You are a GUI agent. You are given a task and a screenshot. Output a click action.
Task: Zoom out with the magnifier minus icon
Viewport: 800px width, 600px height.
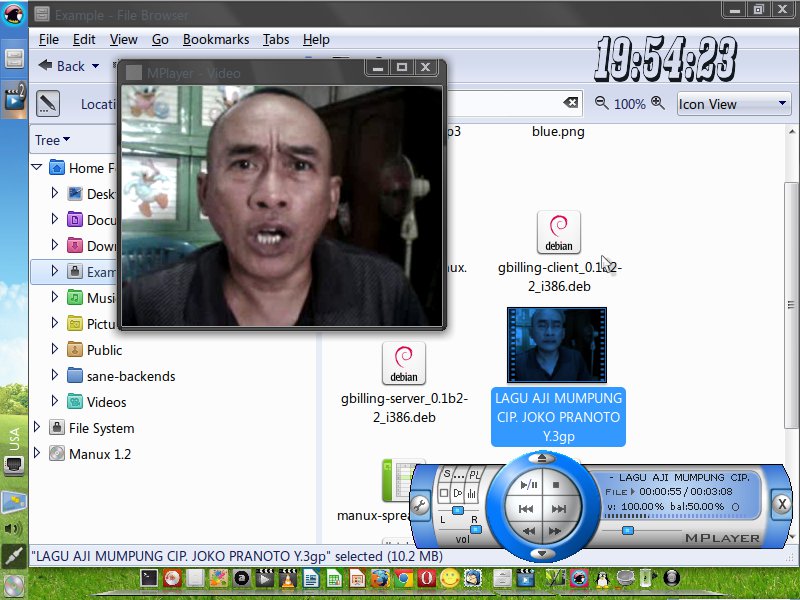pos(602,103)
